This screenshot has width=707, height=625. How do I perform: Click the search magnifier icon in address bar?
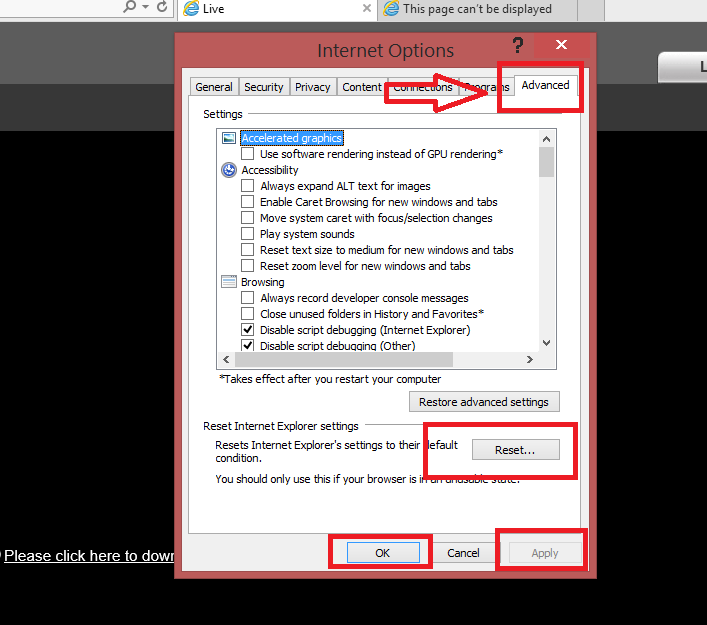129,6
